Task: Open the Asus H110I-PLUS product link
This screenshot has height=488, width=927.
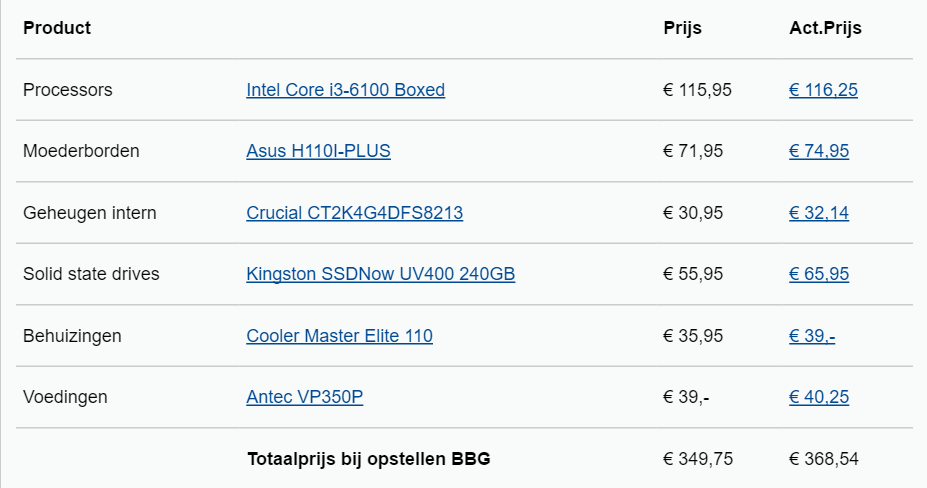Action: pyautogui.click(x=318, y=151)
